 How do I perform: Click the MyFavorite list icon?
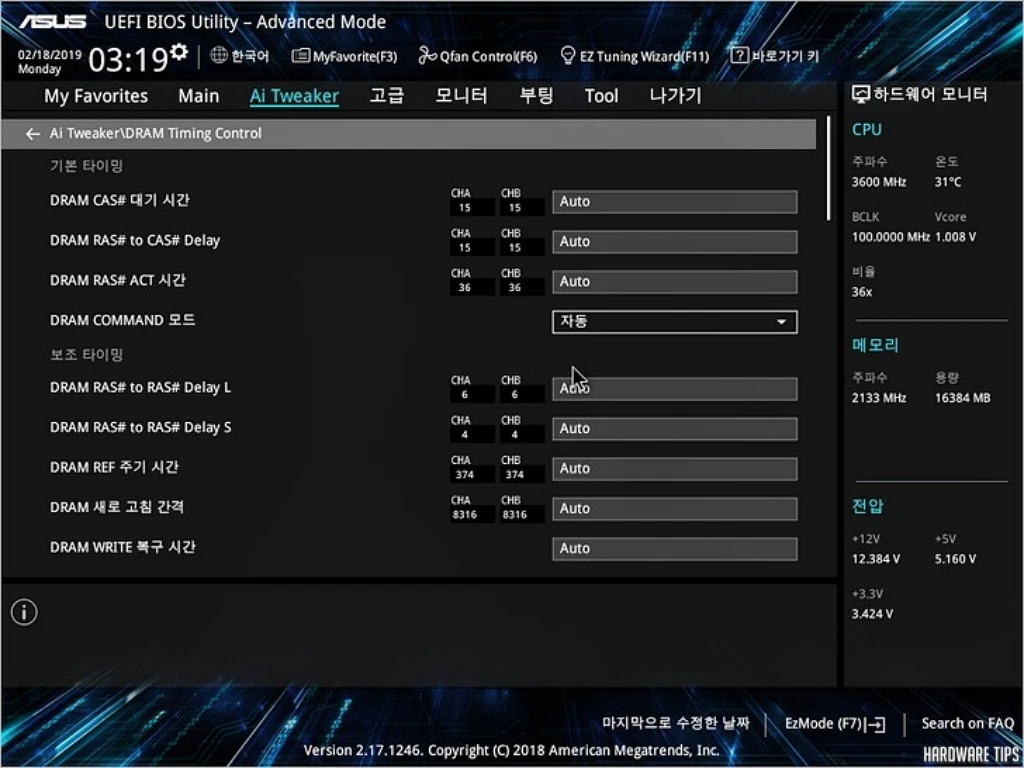[x=300, y=56]
